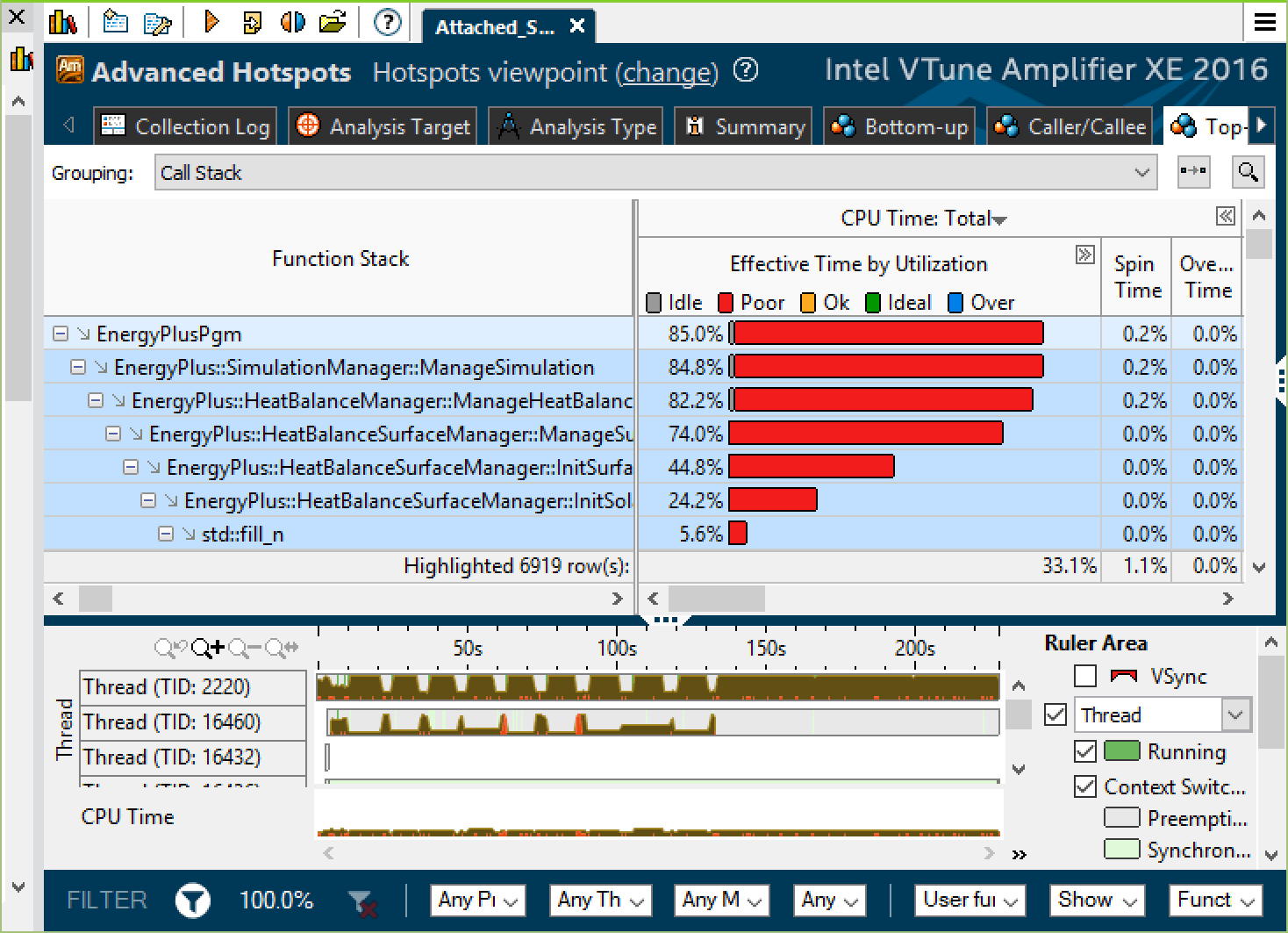Open the search magnifier beside the Grouping bar
Screen dimensions: 1288x933
[x=1248, y=172]
